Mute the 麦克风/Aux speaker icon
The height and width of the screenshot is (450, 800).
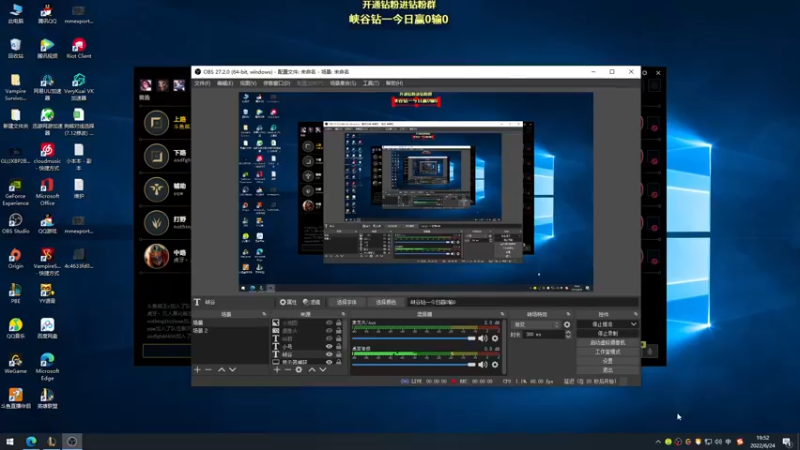click(x=483, y=338)
